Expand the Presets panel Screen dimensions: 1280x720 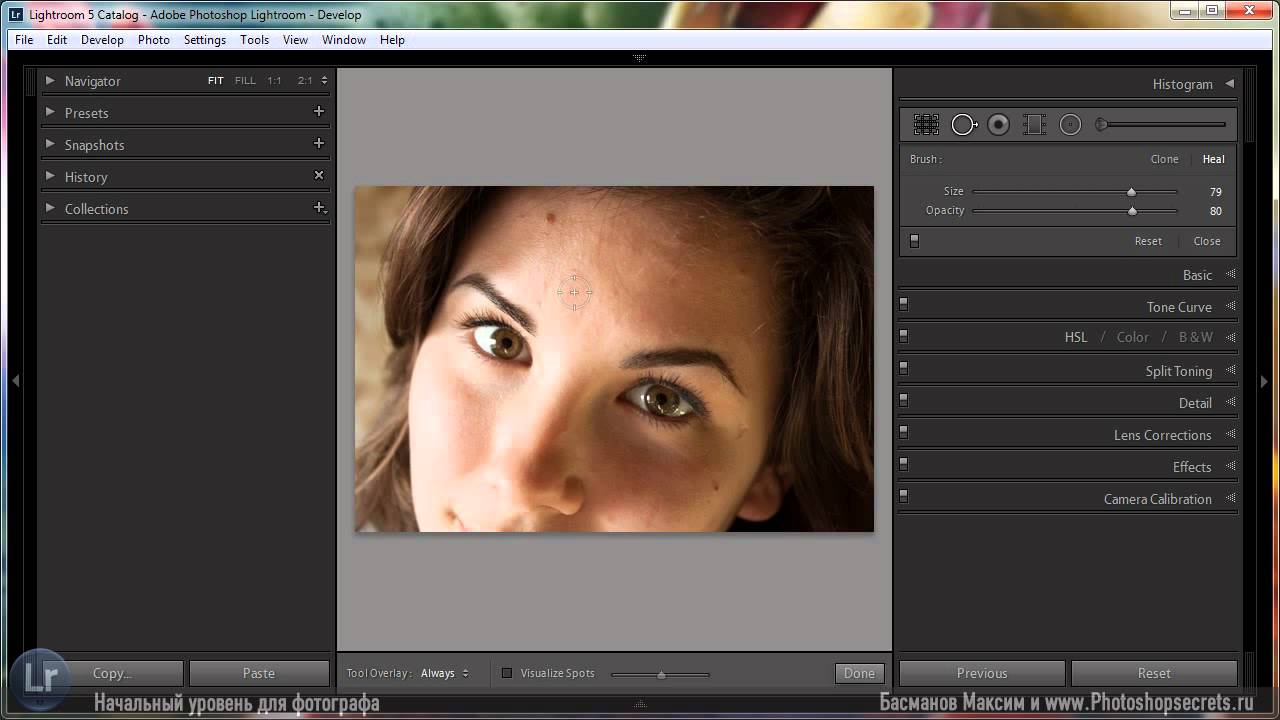pos(50,112)
